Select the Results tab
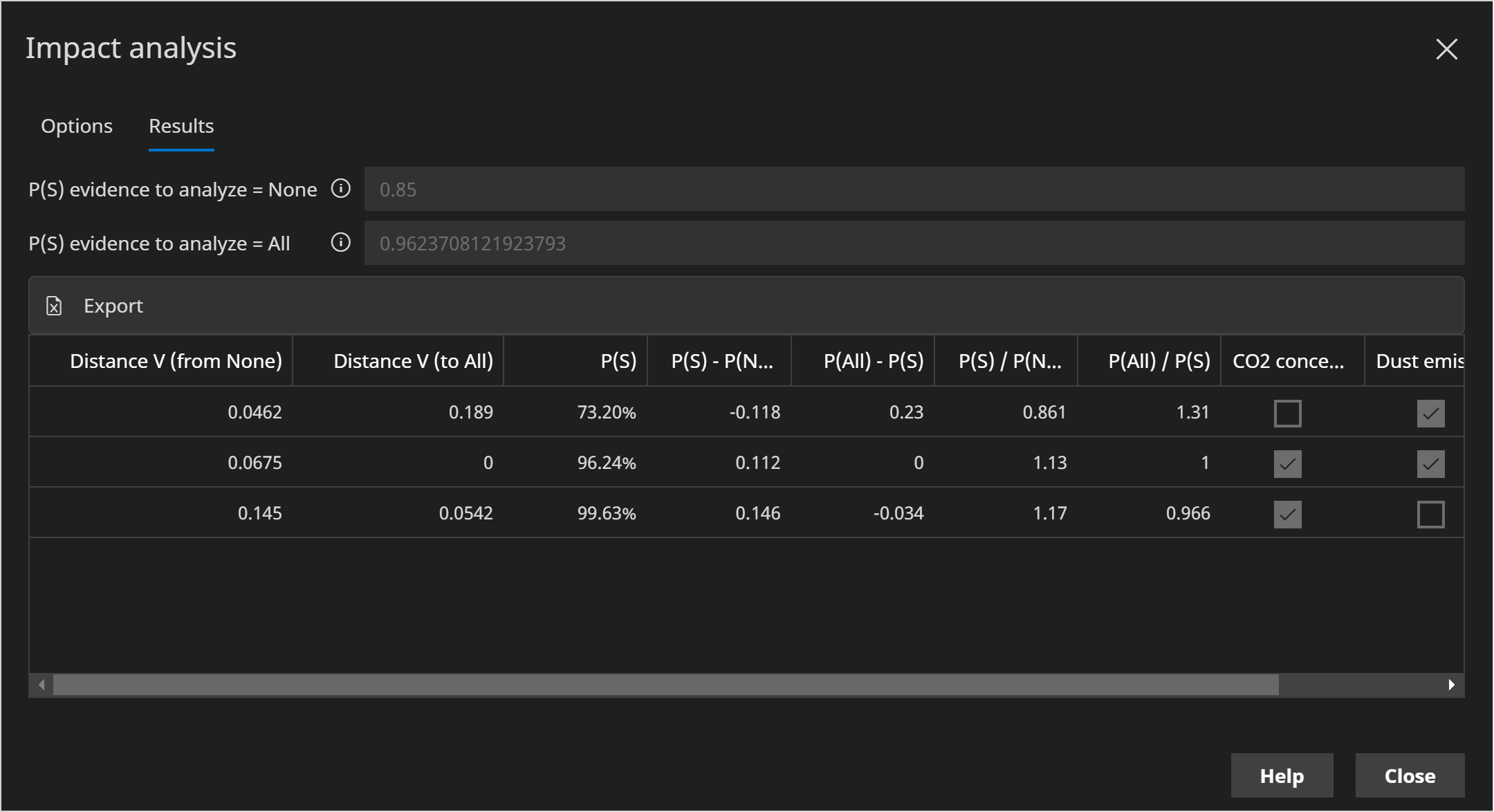Screen dimensions: 1494x812 tap(181, 126)
